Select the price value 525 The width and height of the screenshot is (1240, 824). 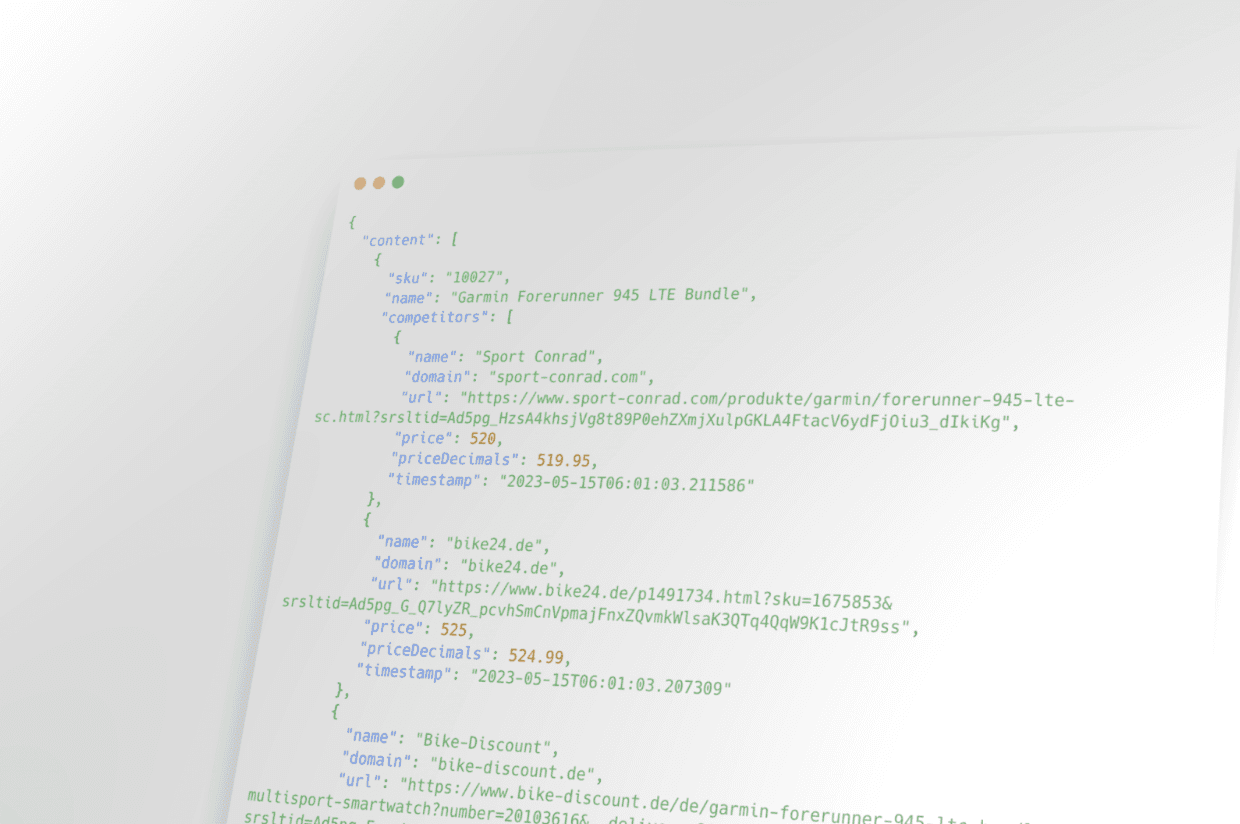[454, 630]
